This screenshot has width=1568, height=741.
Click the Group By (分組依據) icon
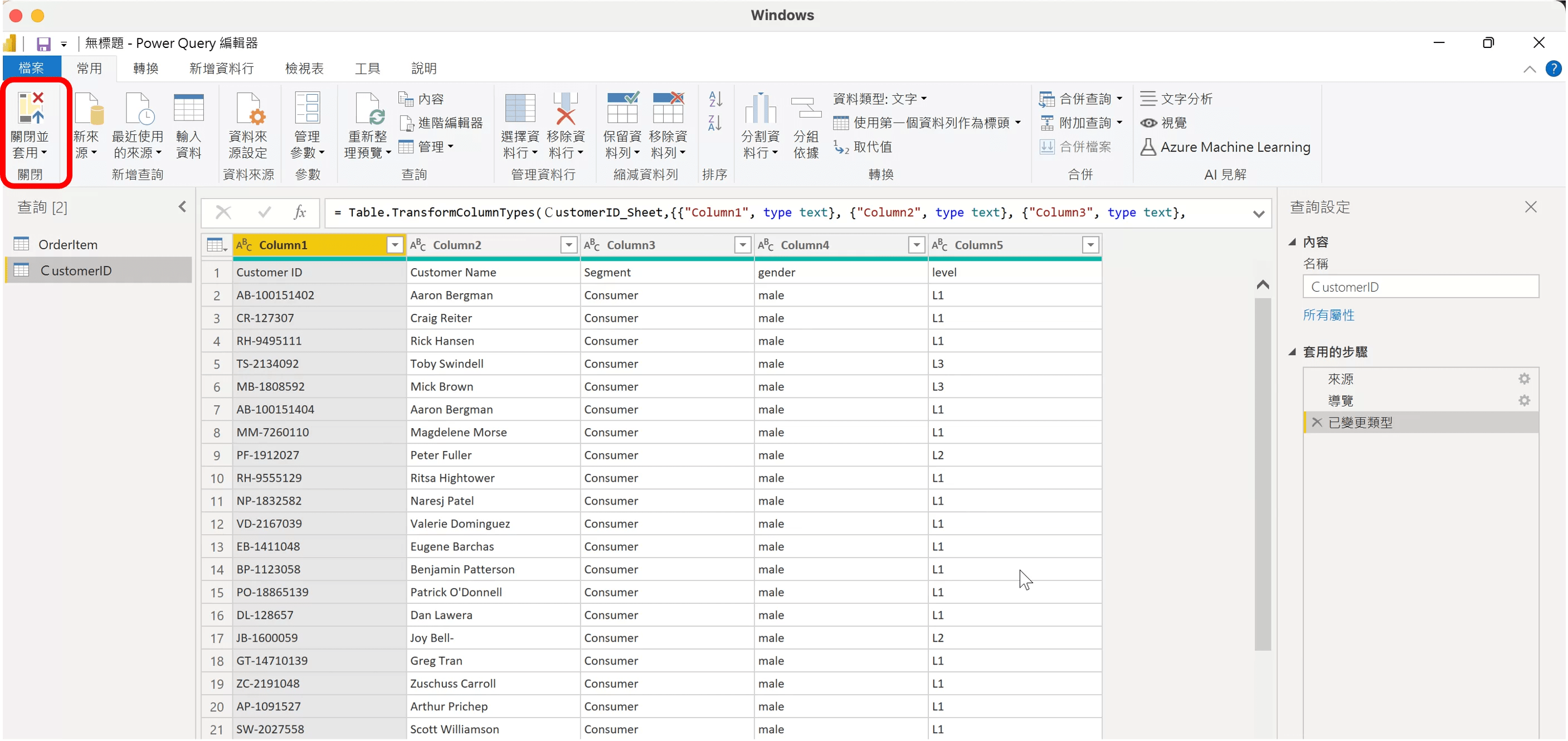click(806, 110)
